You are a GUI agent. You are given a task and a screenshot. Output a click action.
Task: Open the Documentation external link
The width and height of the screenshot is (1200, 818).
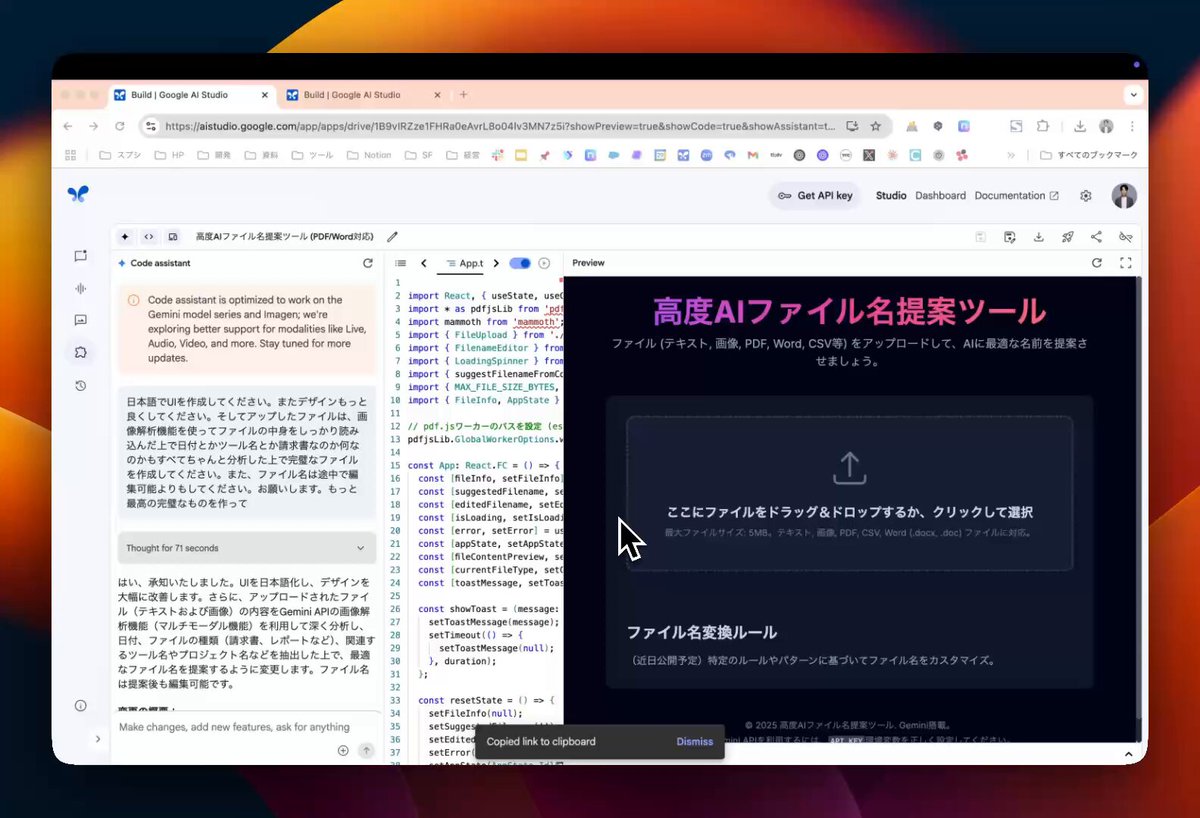click(1016, 196)
